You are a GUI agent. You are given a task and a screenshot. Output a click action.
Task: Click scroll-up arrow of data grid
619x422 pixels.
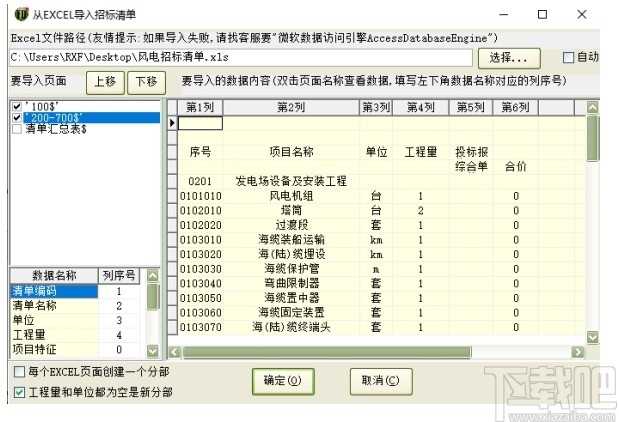click(593, 107)
